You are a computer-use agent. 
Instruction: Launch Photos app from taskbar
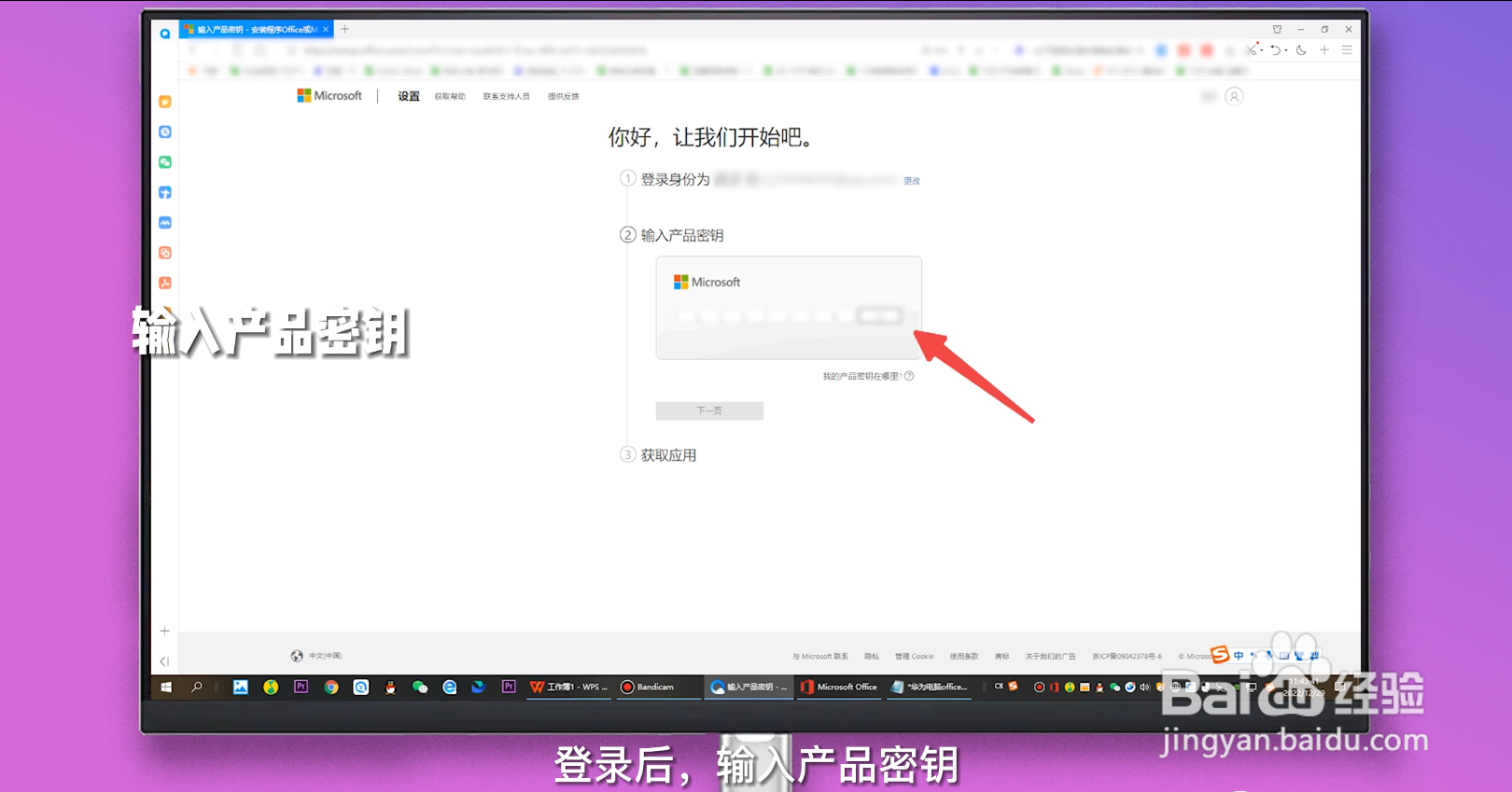click(241, 688)
